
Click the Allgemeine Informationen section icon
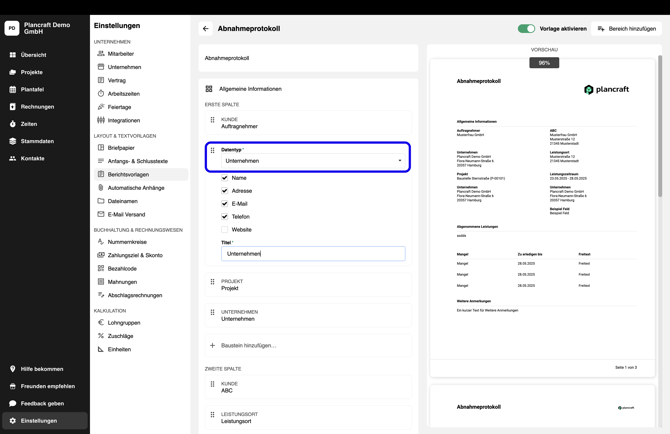pyautogui.click(x=209, y=89)
